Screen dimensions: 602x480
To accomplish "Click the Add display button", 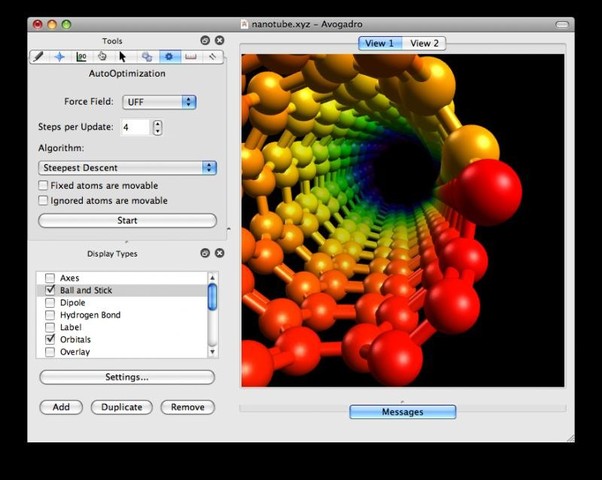I will 61,407.
